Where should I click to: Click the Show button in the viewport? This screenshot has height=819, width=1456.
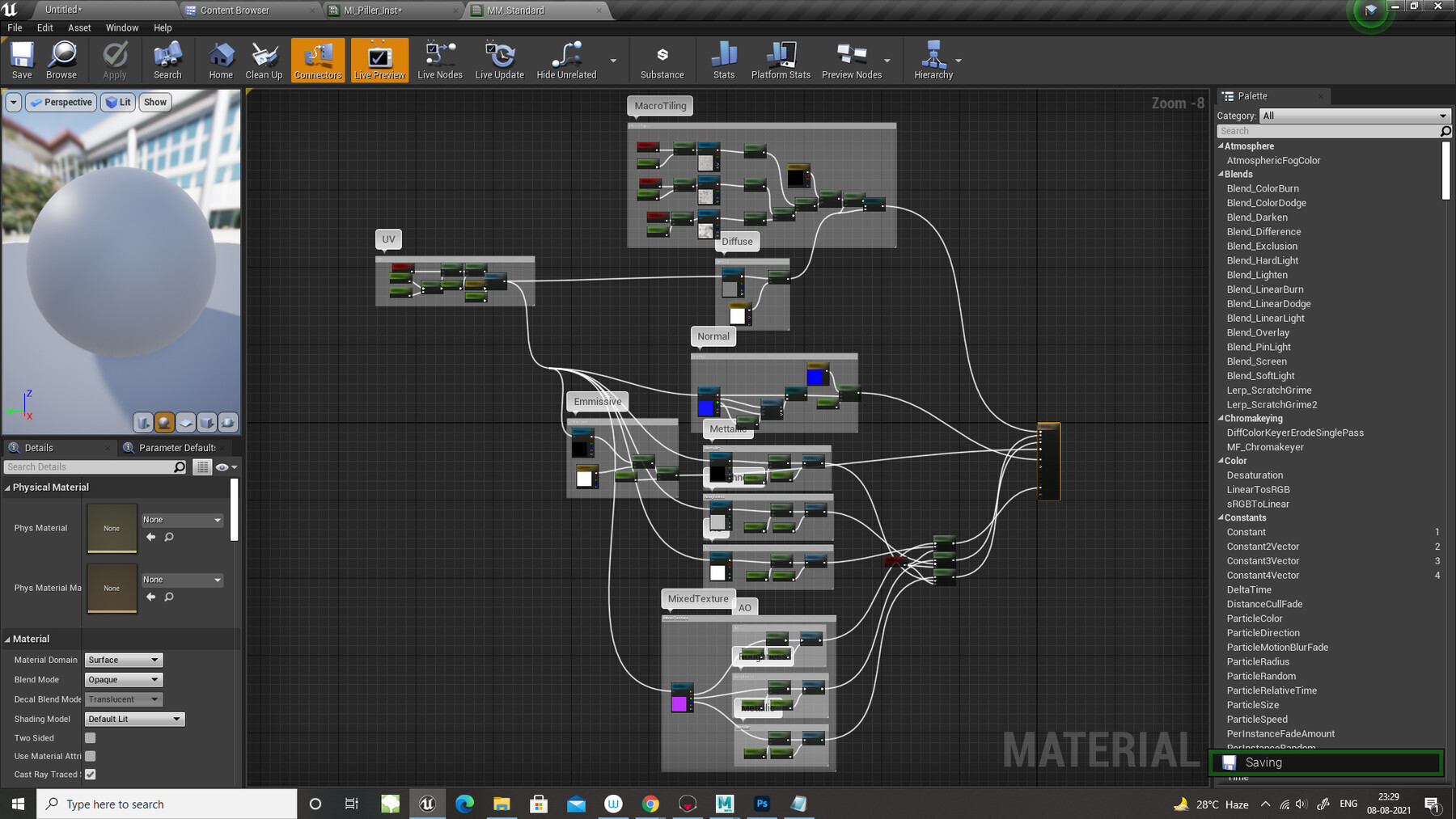click(154, 102)
